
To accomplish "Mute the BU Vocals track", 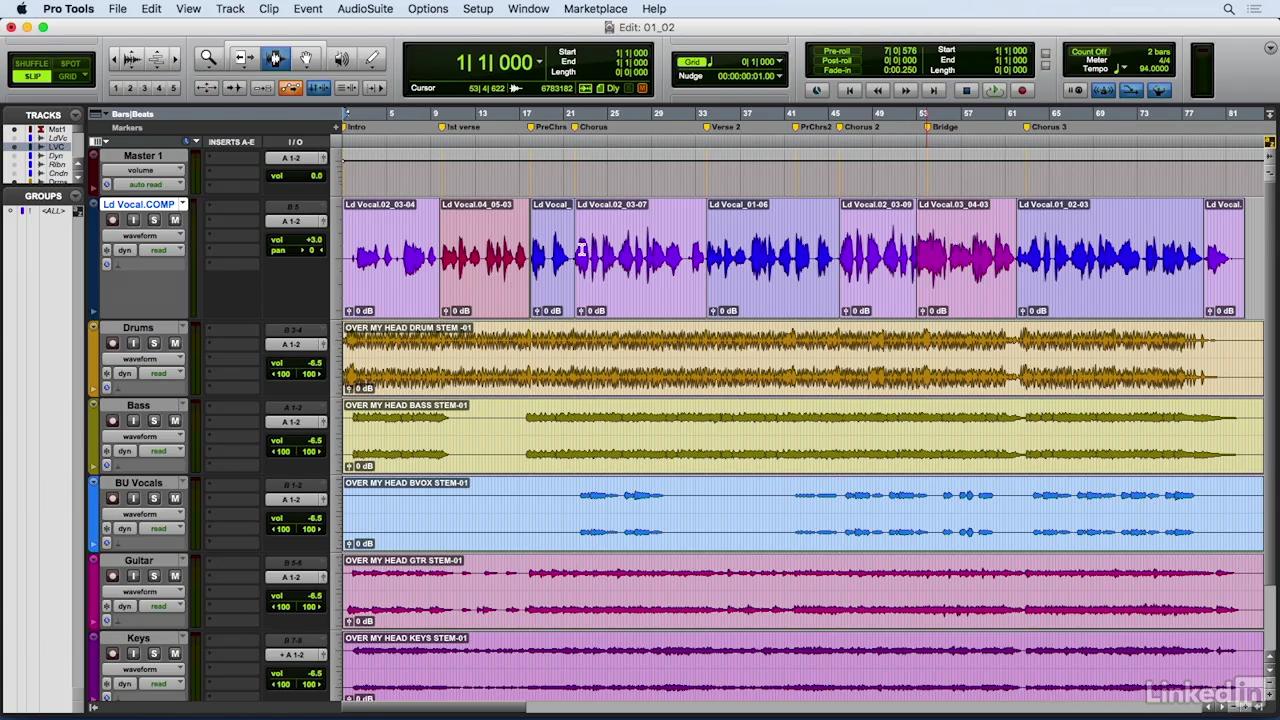I will pos(174,498).
